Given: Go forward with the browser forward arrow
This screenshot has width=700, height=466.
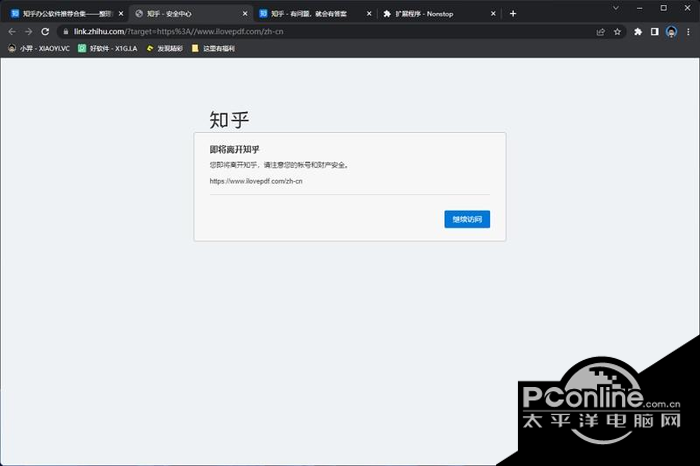Looking at the screenshot, I should pyautogui.click(x=29, y=32).
